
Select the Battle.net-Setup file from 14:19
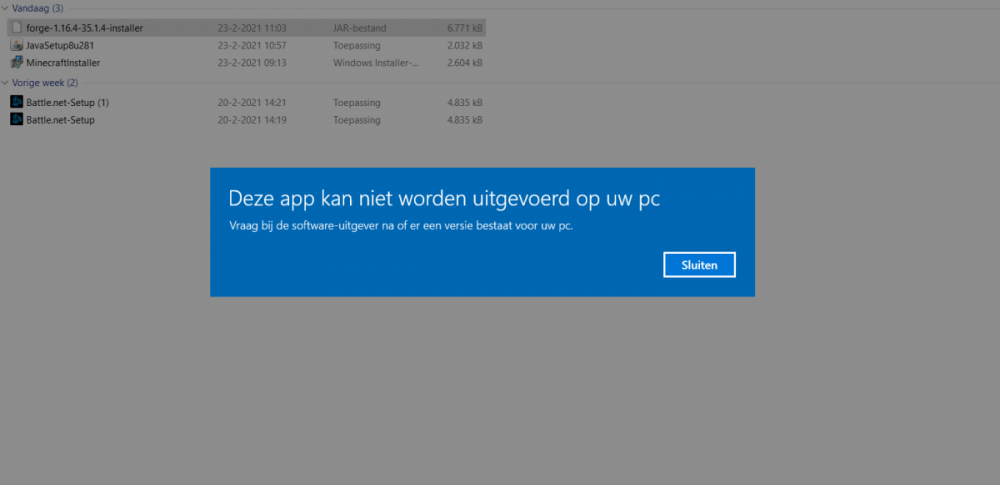point(60,120)
